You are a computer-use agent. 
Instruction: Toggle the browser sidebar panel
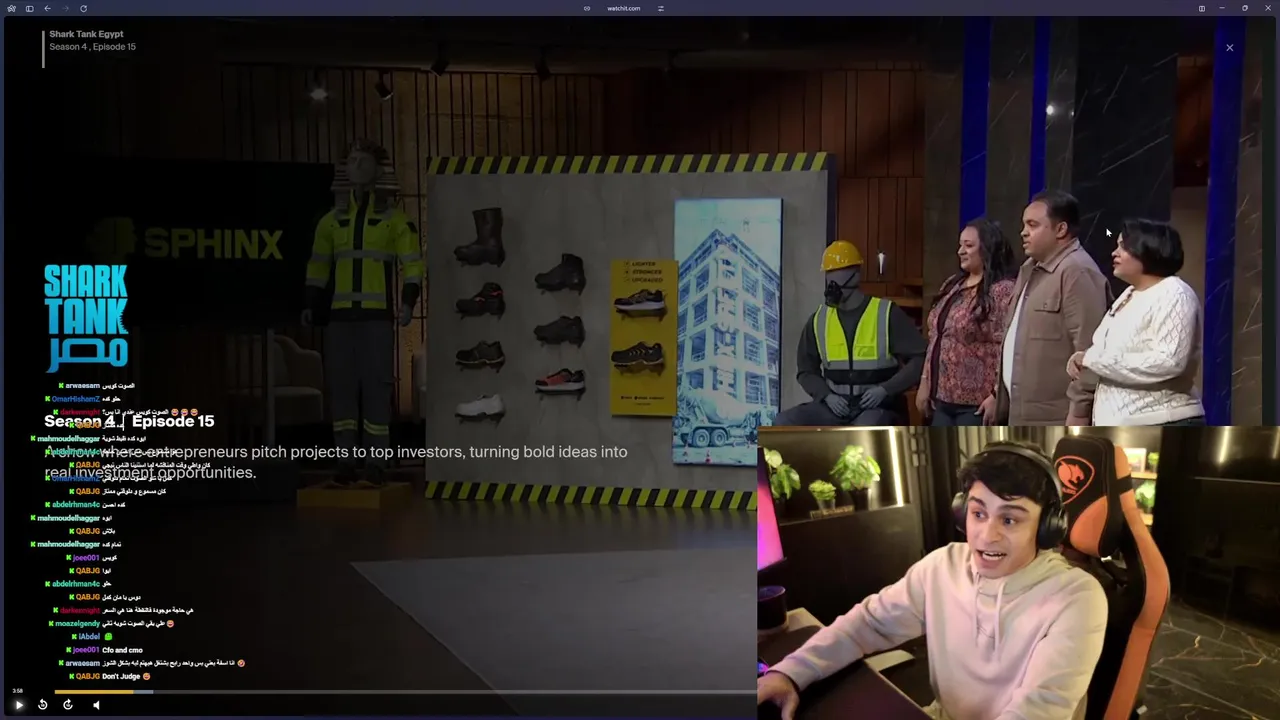pyautogui.click(x=29, y=8)
